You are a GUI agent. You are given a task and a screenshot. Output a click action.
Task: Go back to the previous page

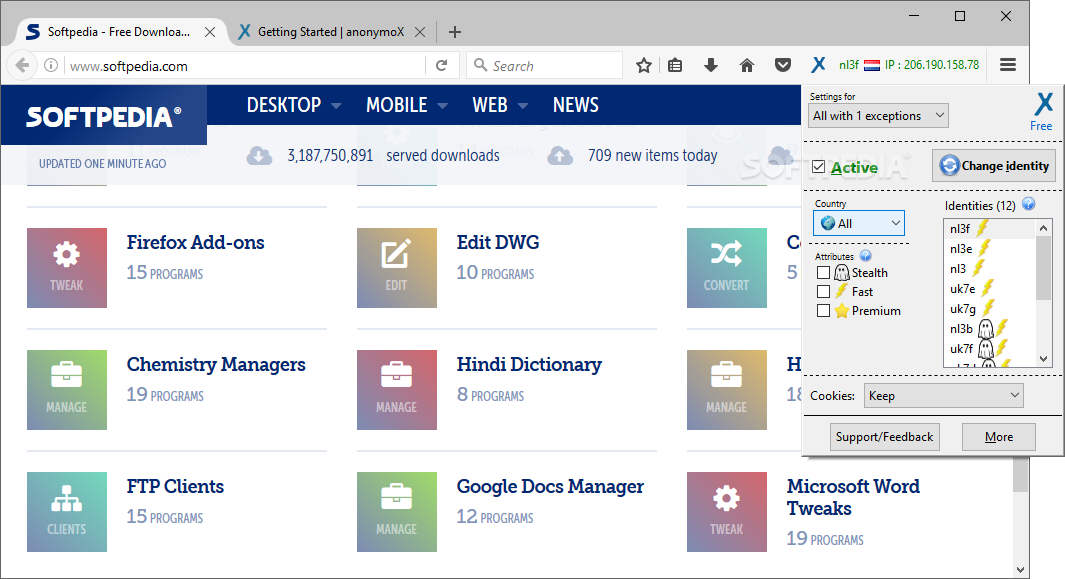click(22, 65)
